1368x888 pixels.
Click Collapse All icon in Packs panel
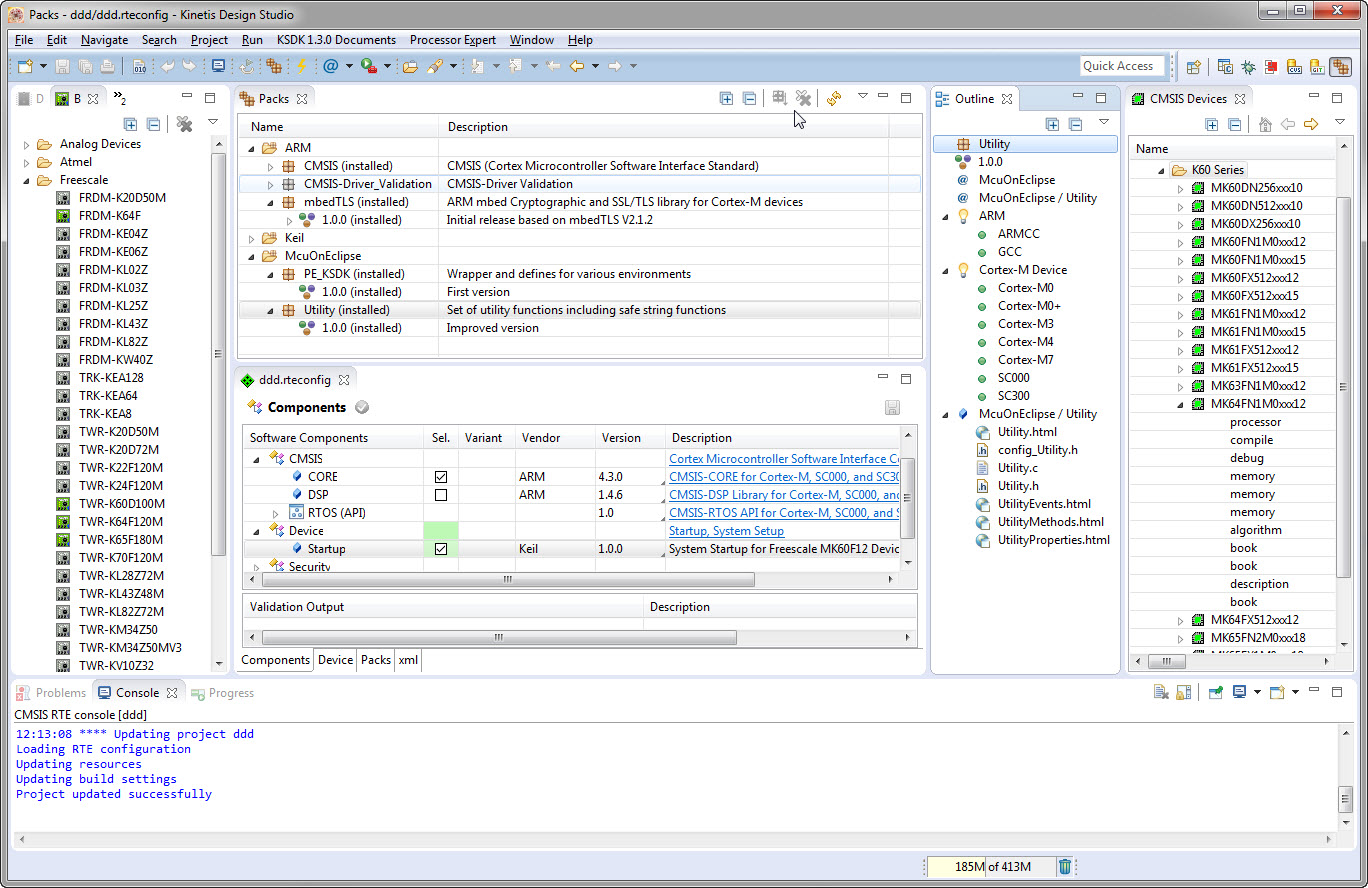tap(749, 98)
